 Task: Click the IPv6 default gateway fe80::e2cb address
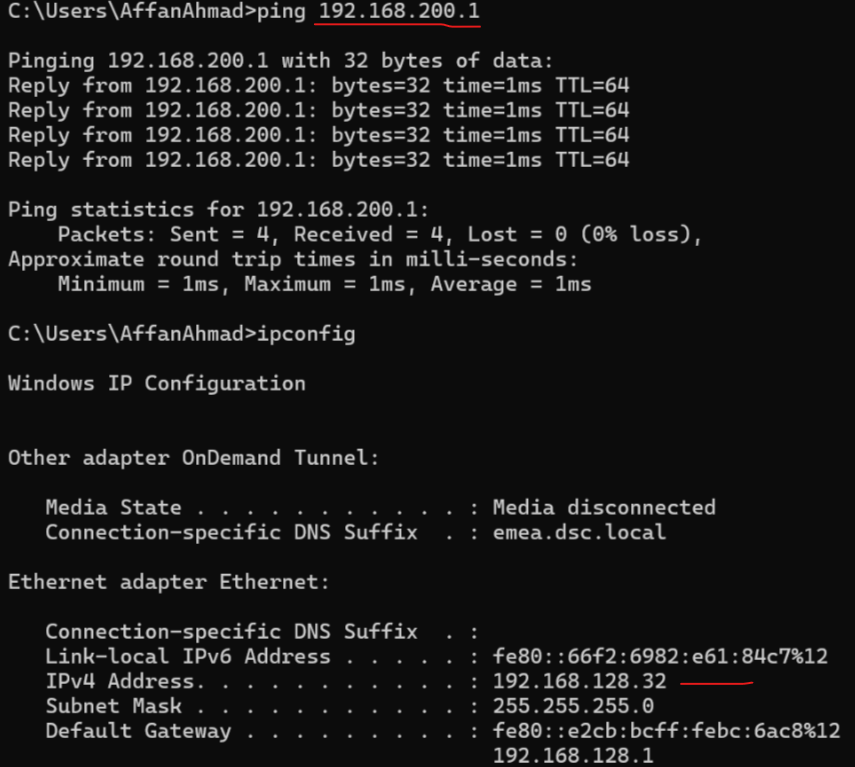[x=666, y=730]
